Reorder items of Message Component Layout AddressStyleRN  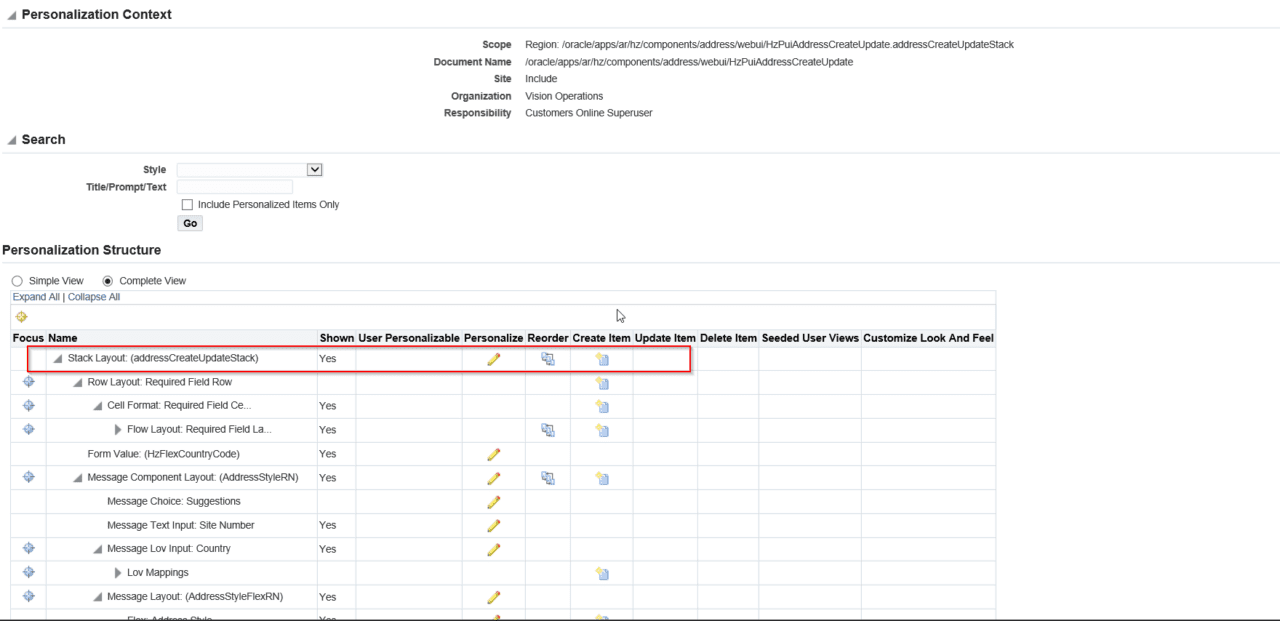pyautogui.click(x=547, y=477)
